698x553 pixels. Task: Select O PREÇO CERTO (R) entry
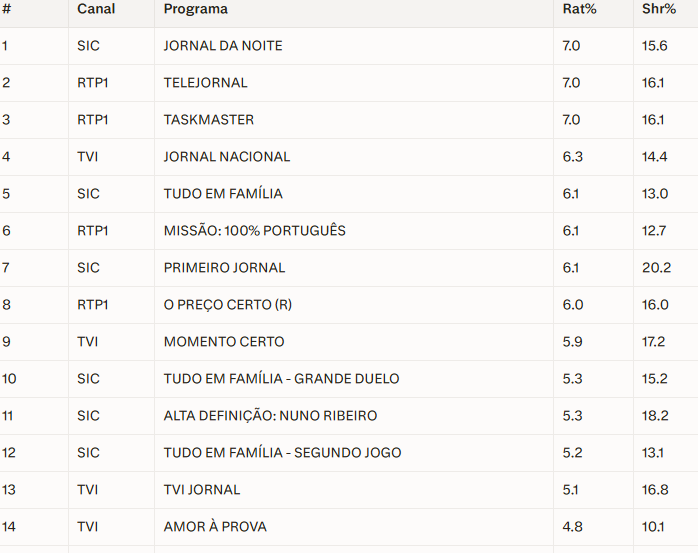pyautogui.click(x=228, y=305)
